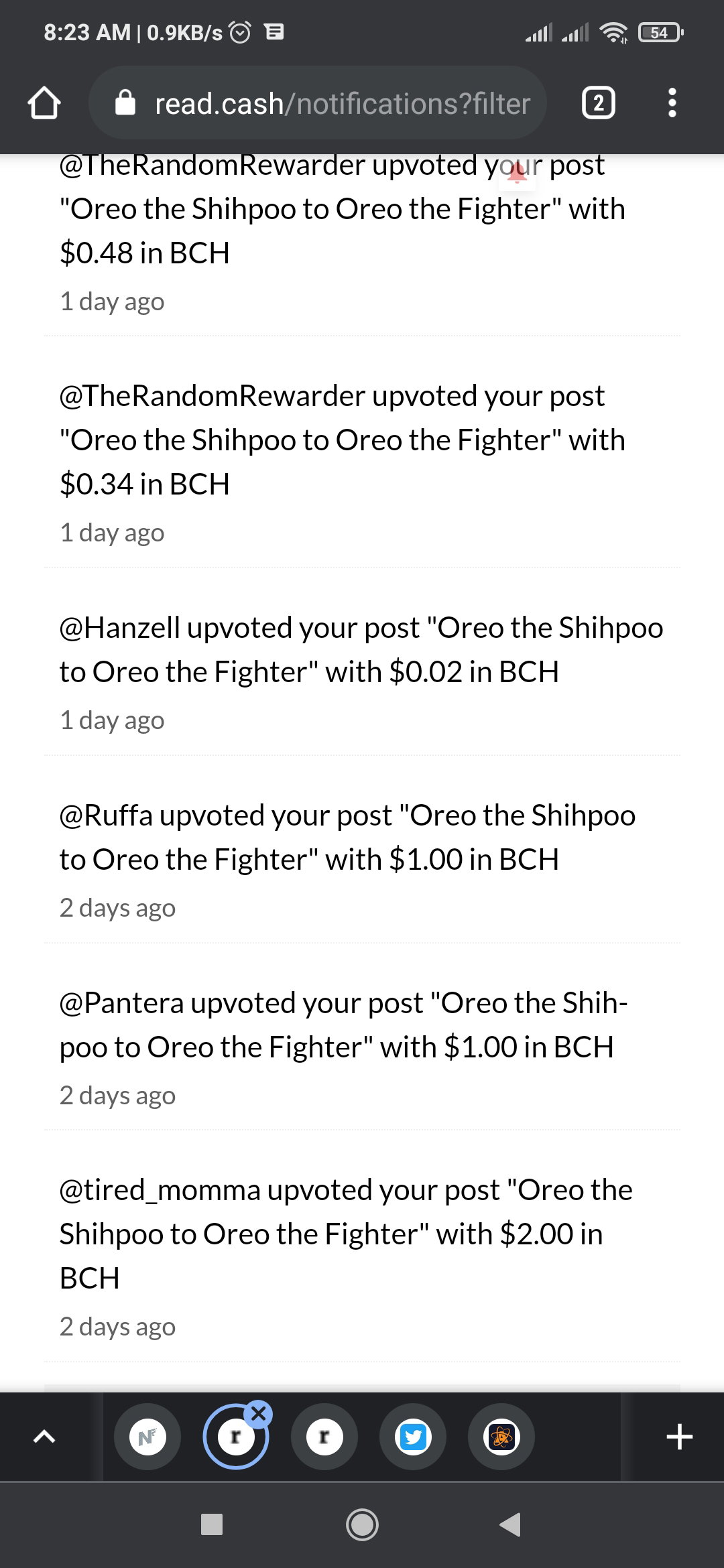Screen dimensions: 724x1568
Task: Expand the tab strip with up chevron
Action: pos(44,1437)
